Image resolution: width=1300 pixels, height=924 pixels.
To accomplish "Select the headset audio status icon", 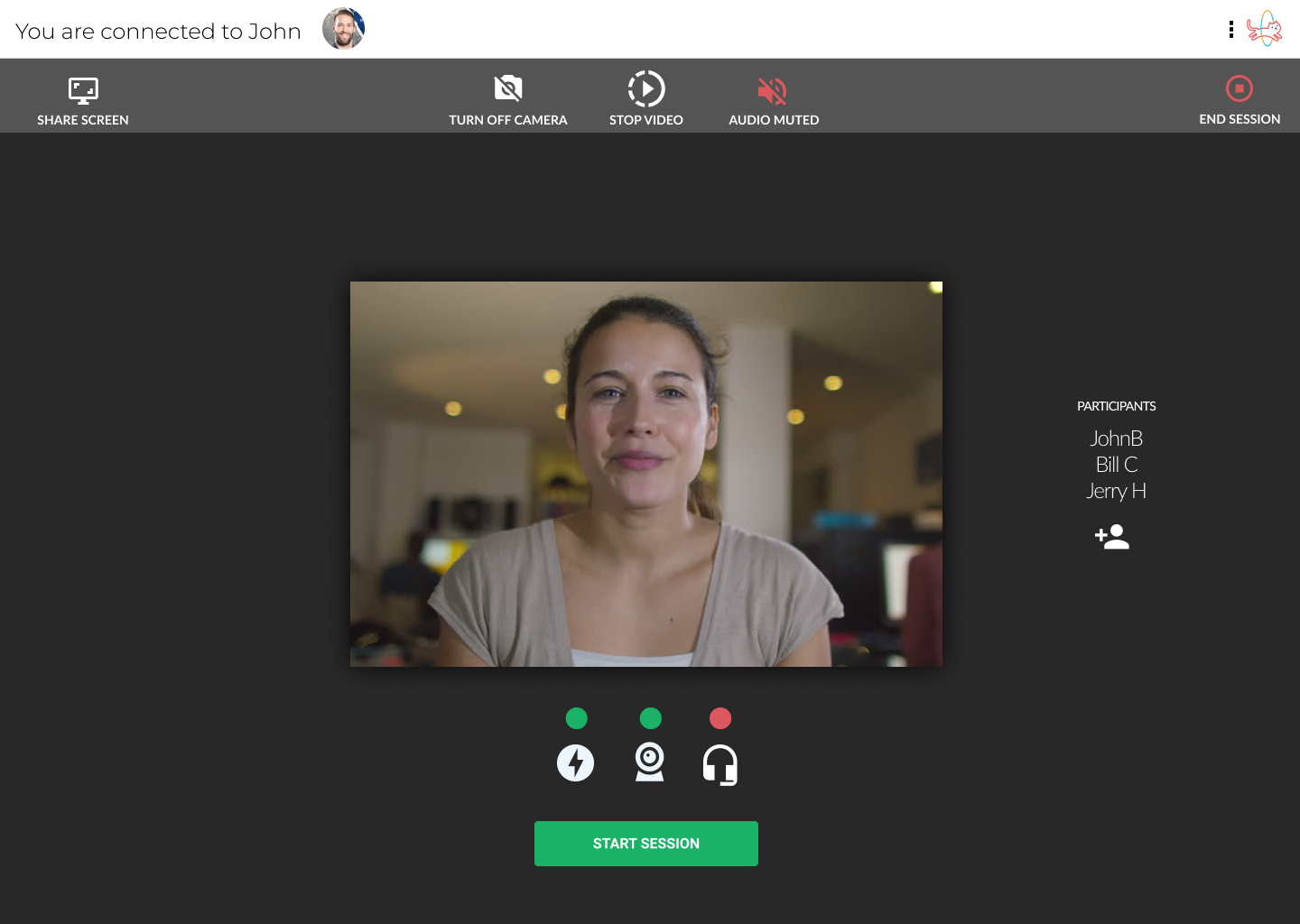I will coord(720,765).
